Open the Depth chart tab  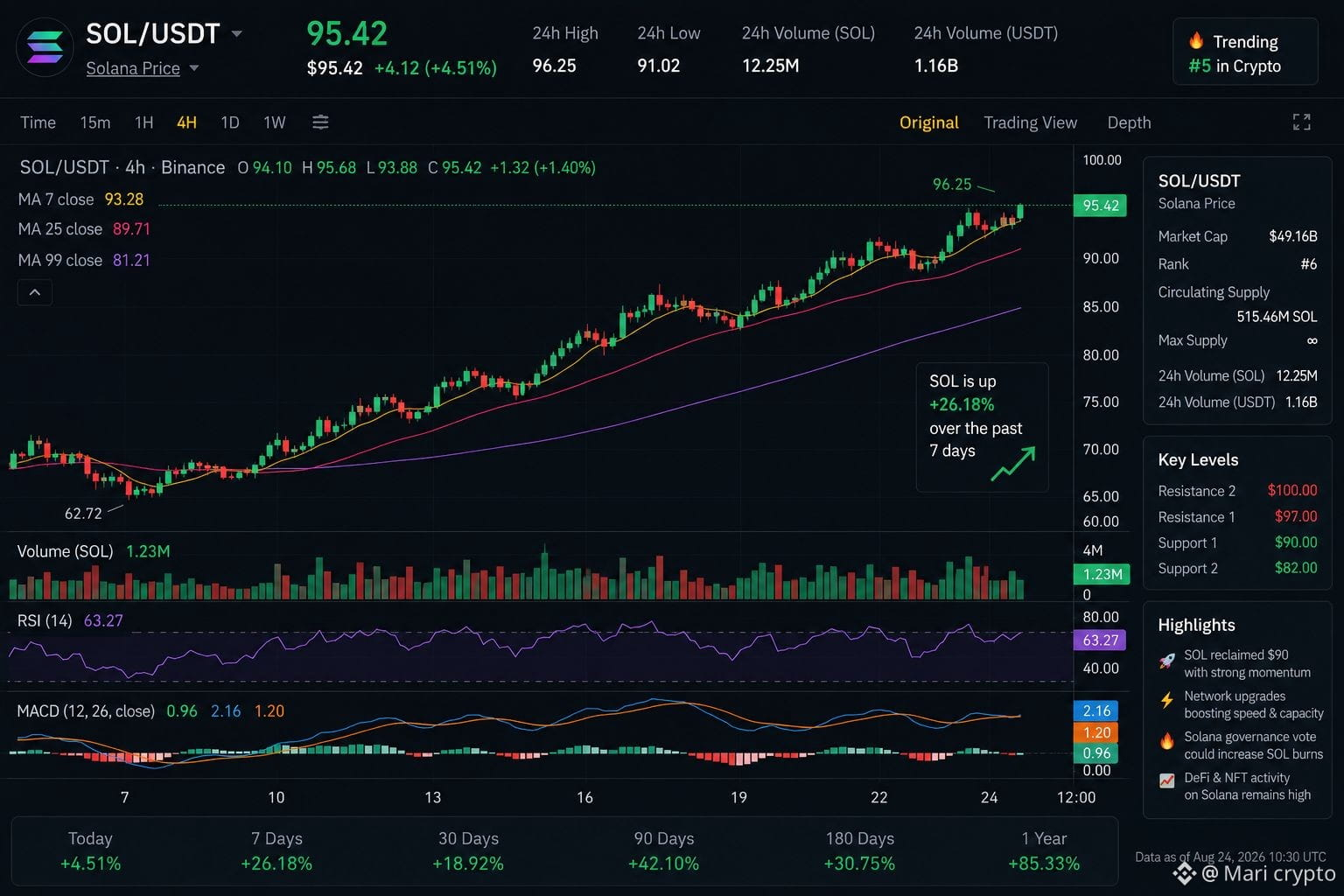tap(1129, 122)
